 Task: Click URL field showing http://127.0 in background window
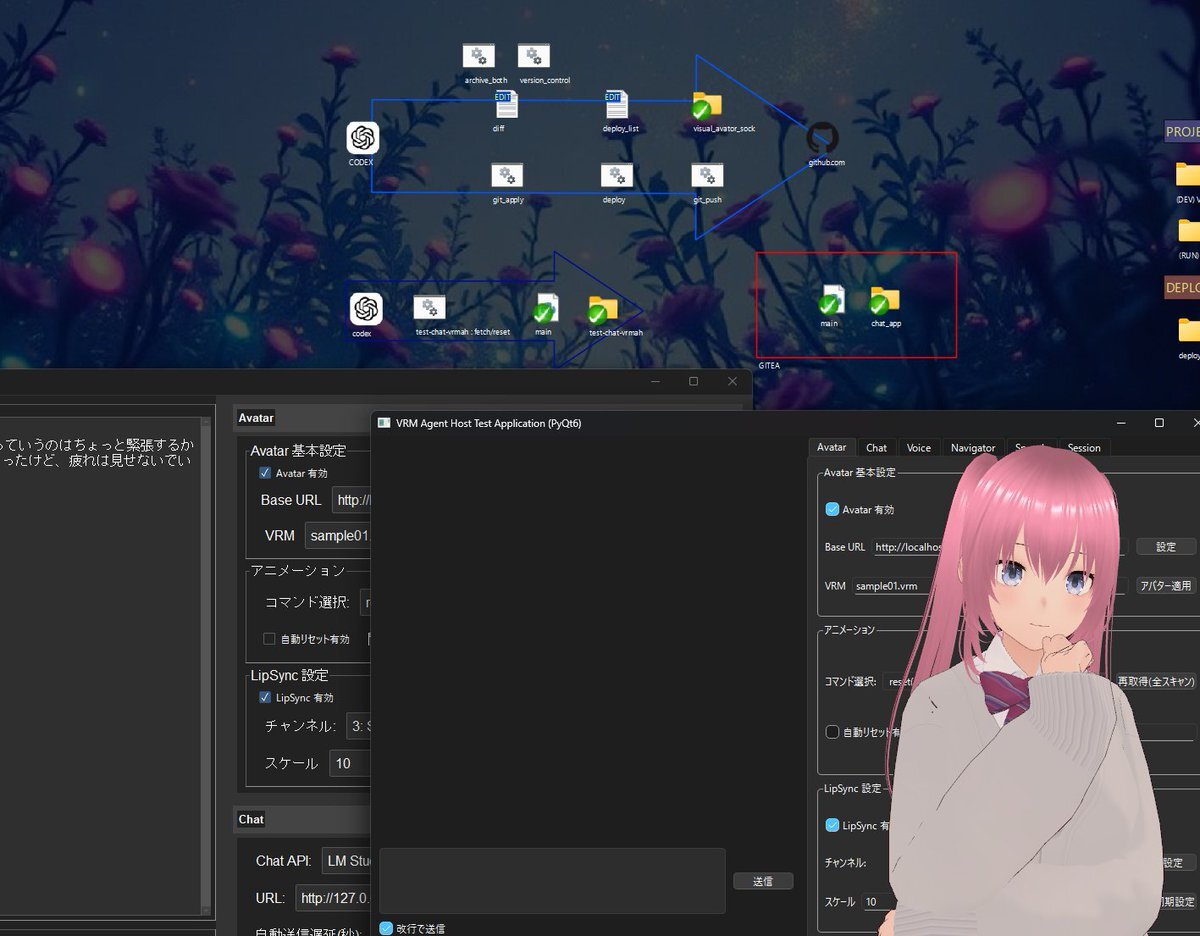click(x=334, y=898)
